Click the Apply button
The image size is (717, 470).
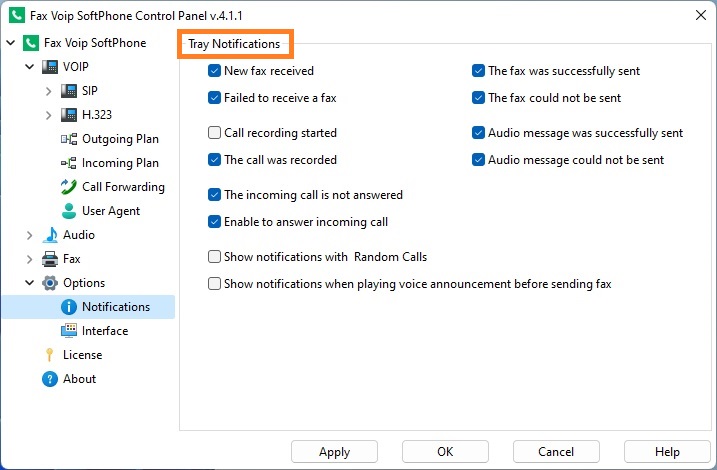334,452
